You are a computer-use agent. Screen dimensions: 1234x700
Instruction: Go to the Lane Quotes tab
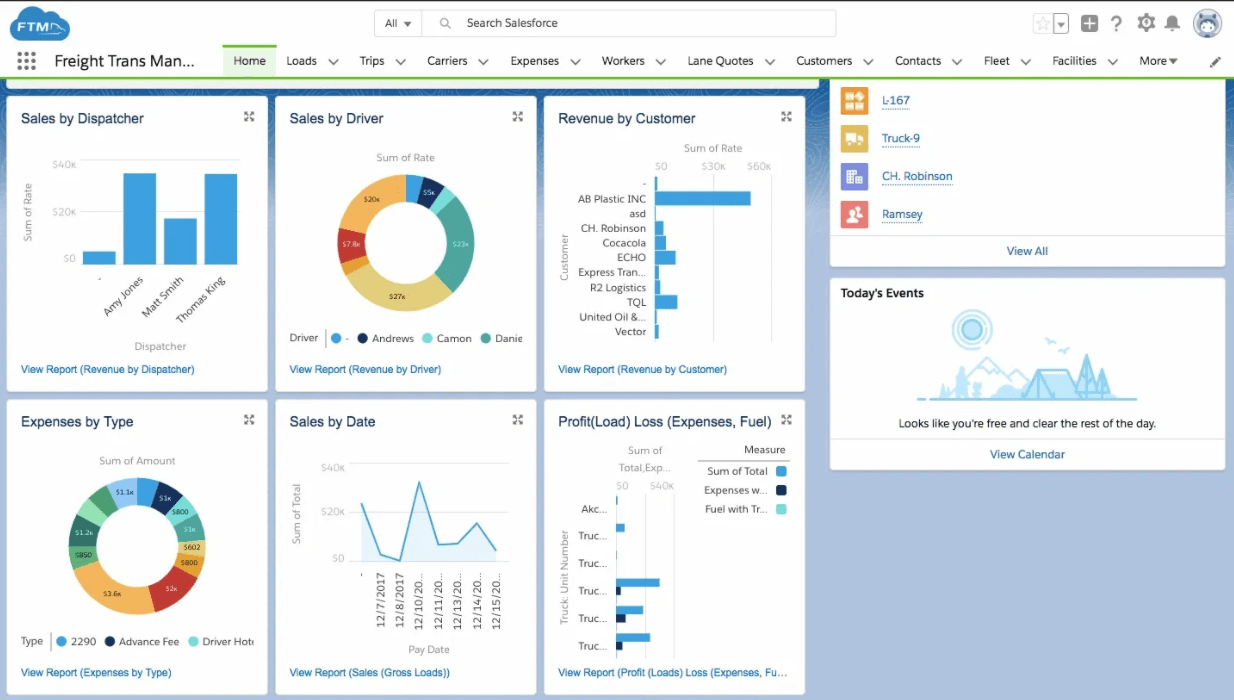click(720, 61)
